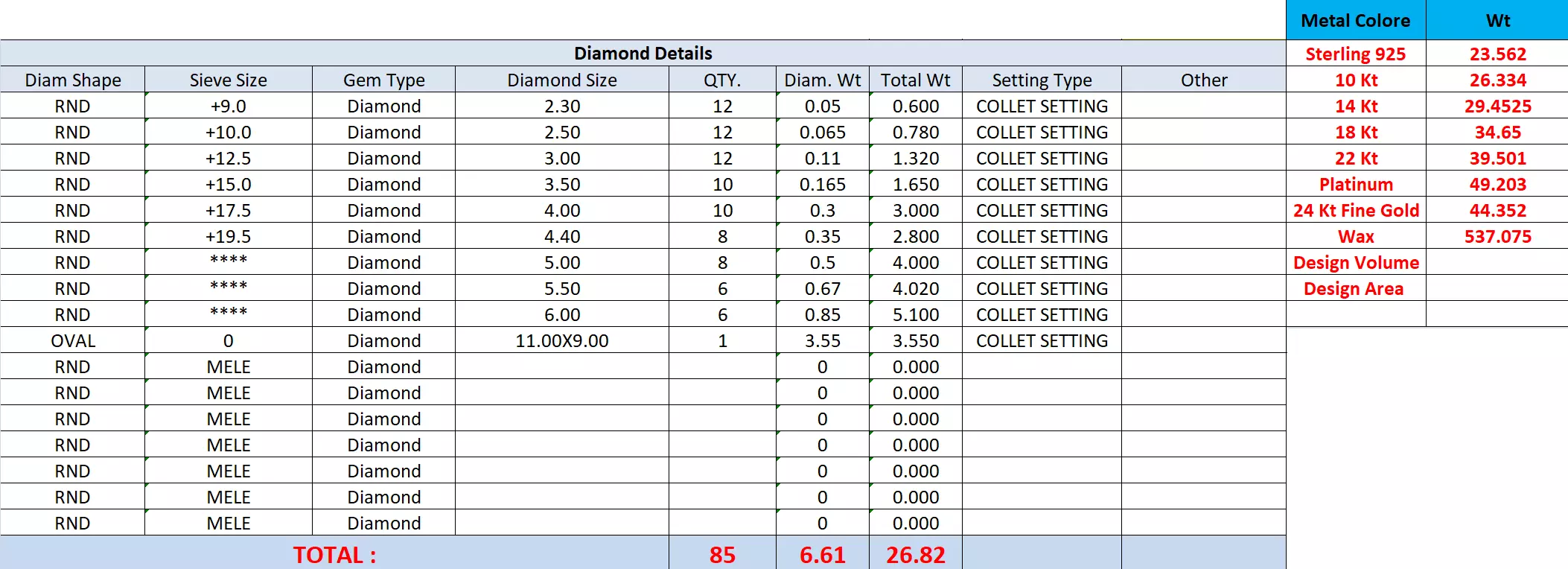The width and height of the screenshot is (1568, 569).
Task: Select the Sterling 925 metal cell
Action: tap(1356, 54)
